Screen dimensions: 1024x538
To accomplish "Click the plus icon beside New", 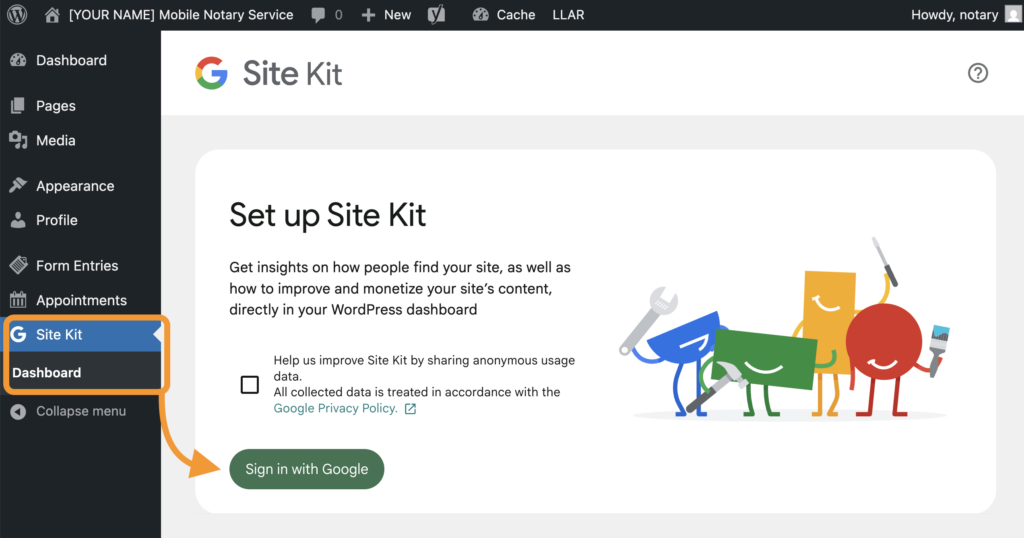I will [368, 15].
